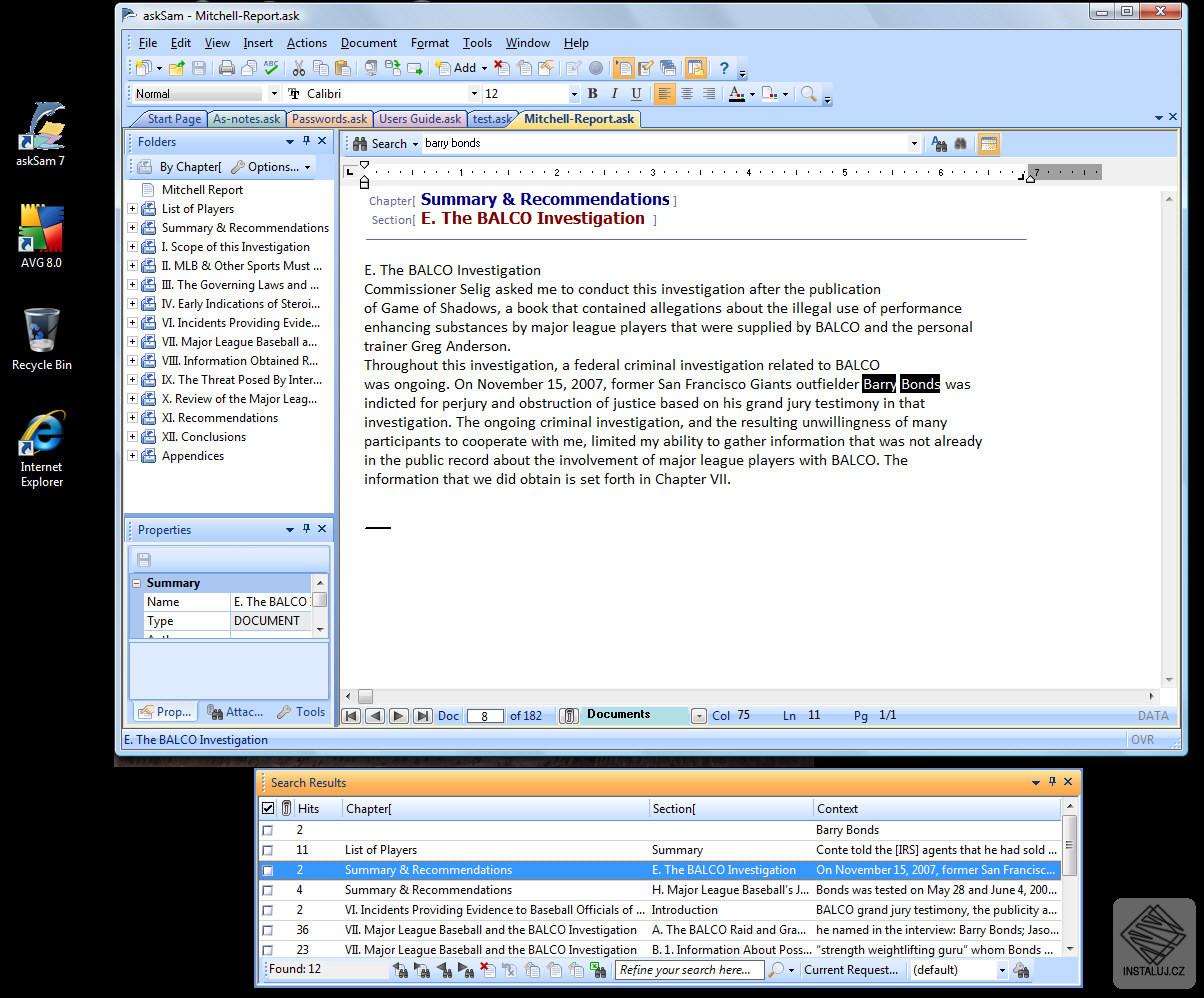Image resolution: width=1204 pixels, height=998 pixels.
Task: Toggle Align Left paragraph alignment
Action: [x=664, y=93]
